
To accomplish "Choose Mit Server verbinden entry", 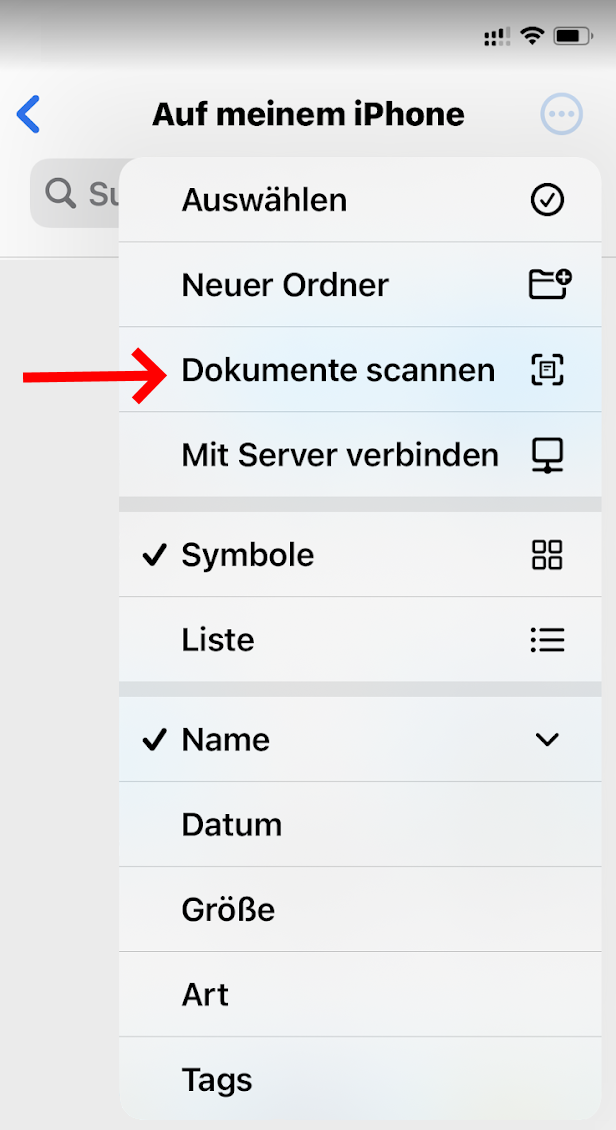I will pyautogui.click(x=340, y=456).
